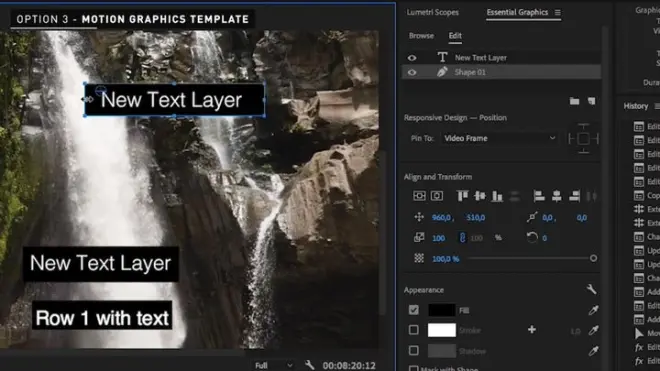The width and height of the screenshot is (660, 371).
Task: Toggle center square of pin widget
Action: pos(583,138)
